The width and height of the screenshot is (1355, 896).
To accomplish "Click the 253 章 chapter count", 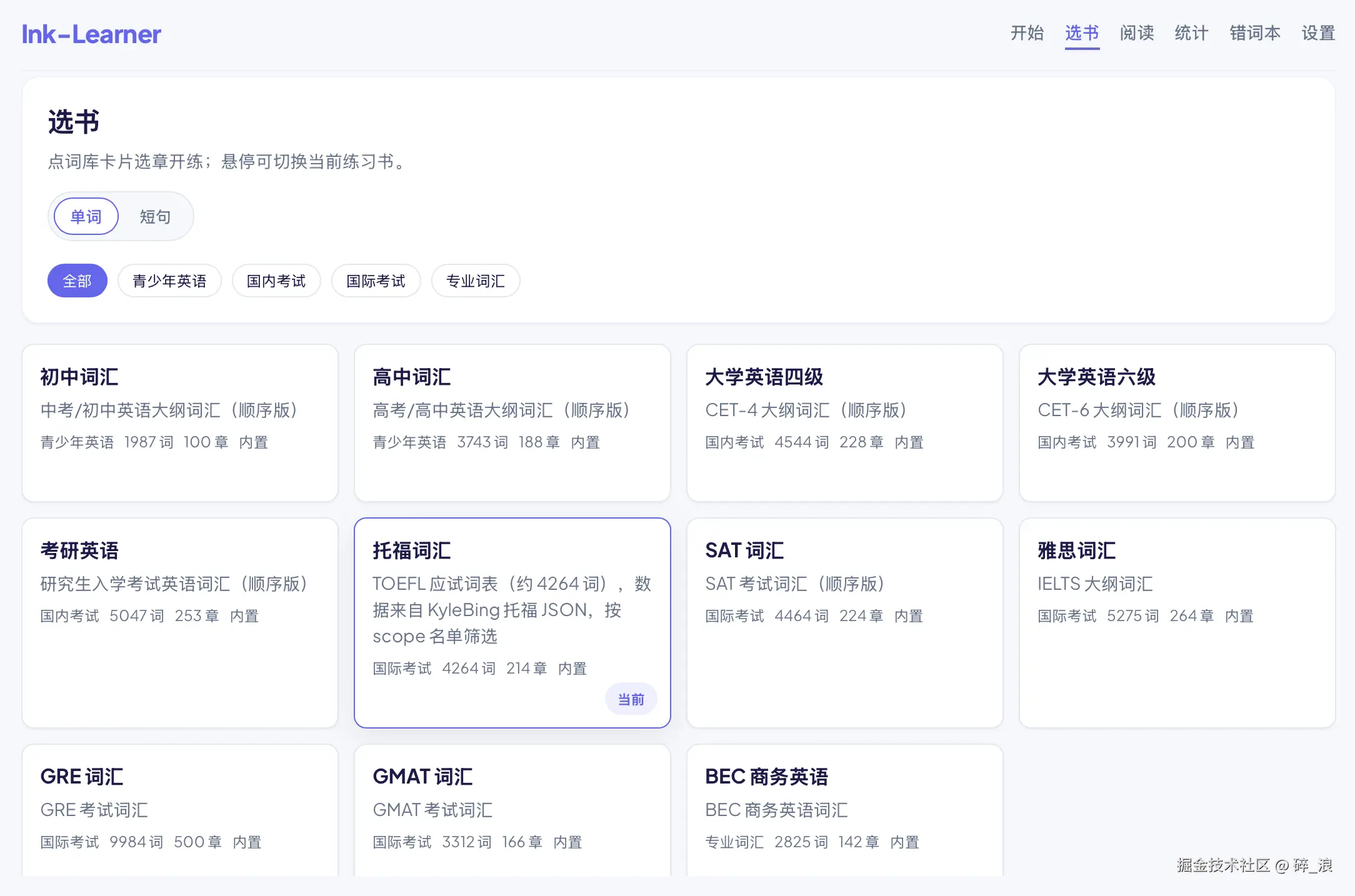I will (197, 615).
